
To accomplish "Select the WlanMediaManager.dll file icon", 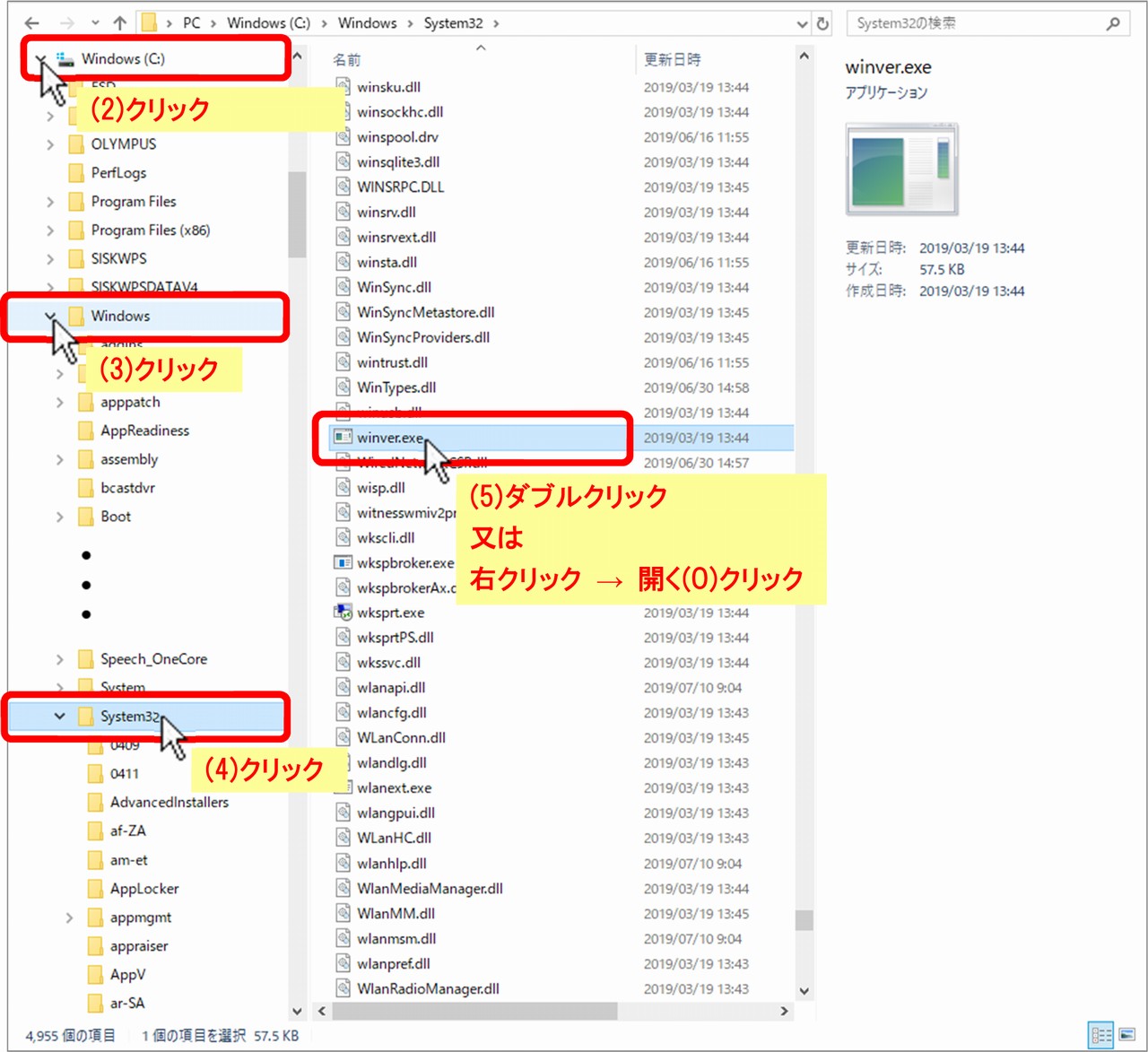I will pyautogui.click(x=343, y=889).
